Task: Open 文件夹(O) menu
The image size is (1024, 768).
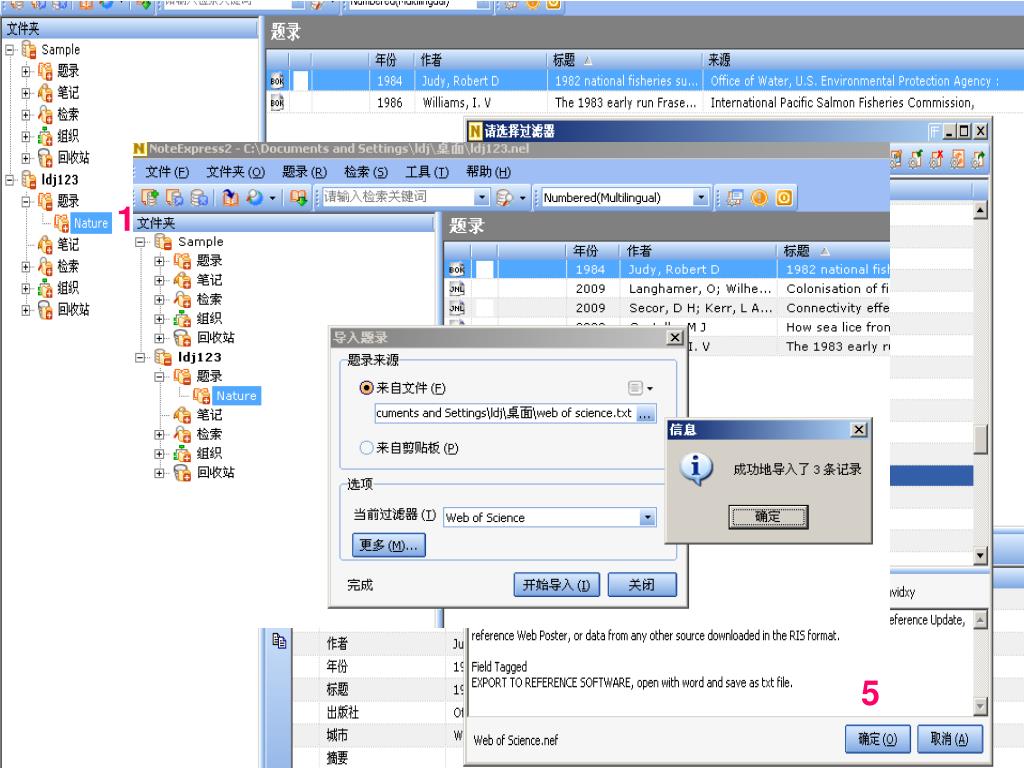Action: 235,172
